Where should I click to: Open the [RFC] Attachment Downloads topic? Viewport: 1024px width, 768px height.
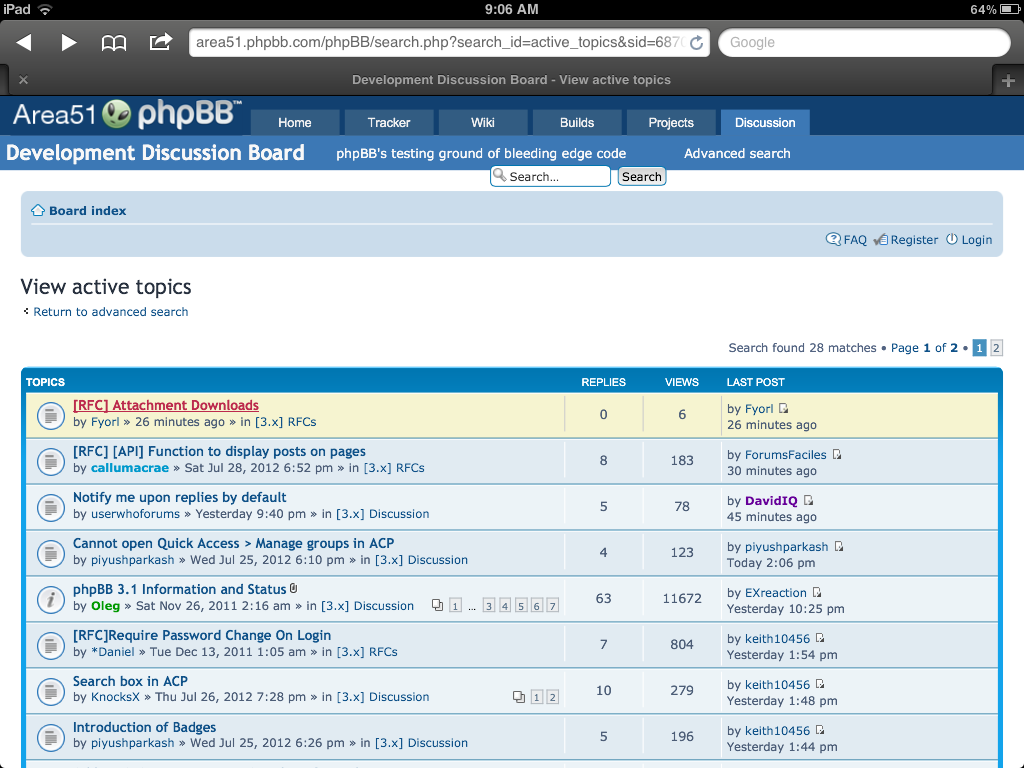[166, 405]
